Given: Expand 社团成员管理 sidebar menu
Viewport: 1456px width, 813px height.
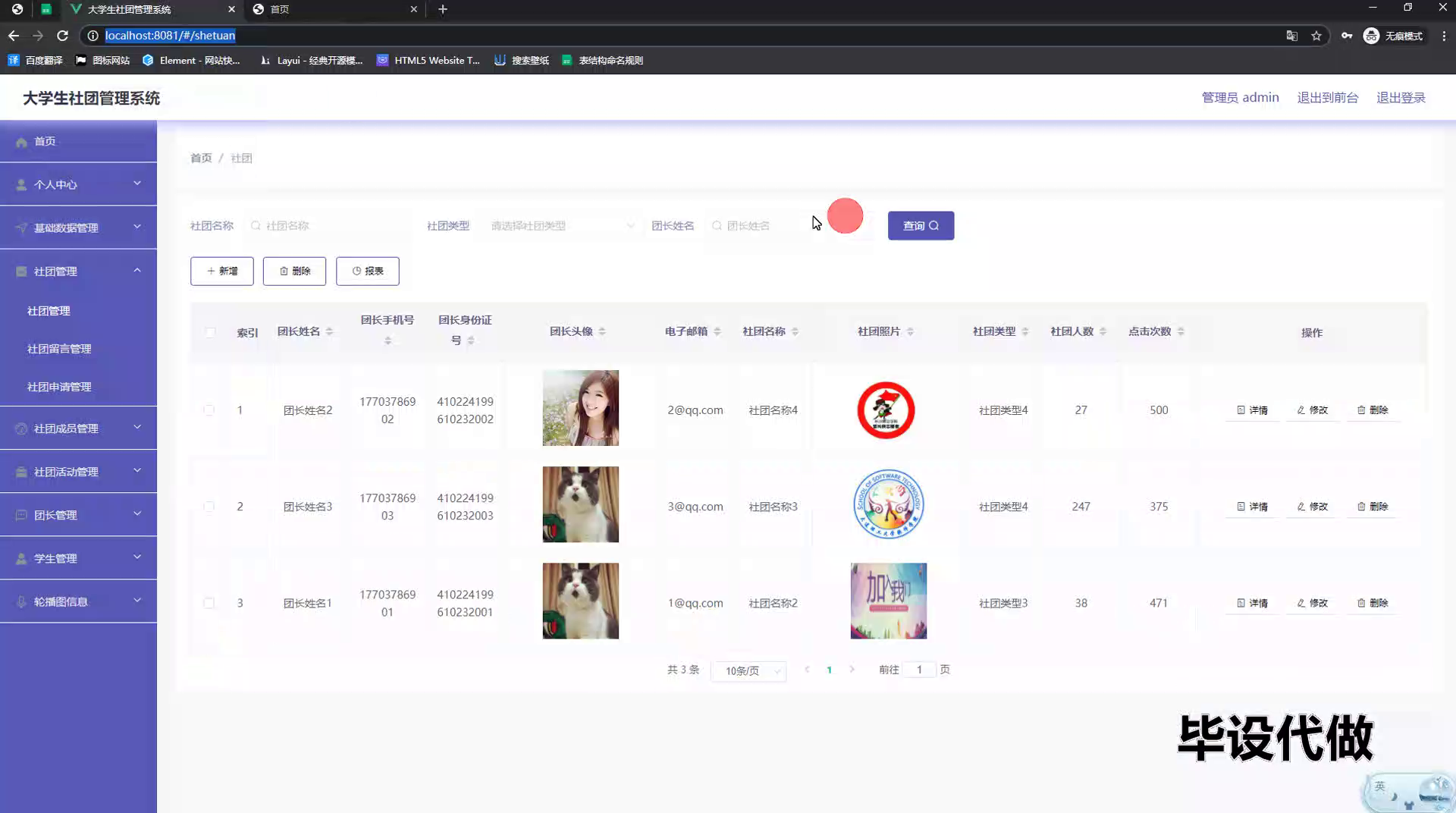Looking at the screenshot, I should click(78, 428).
